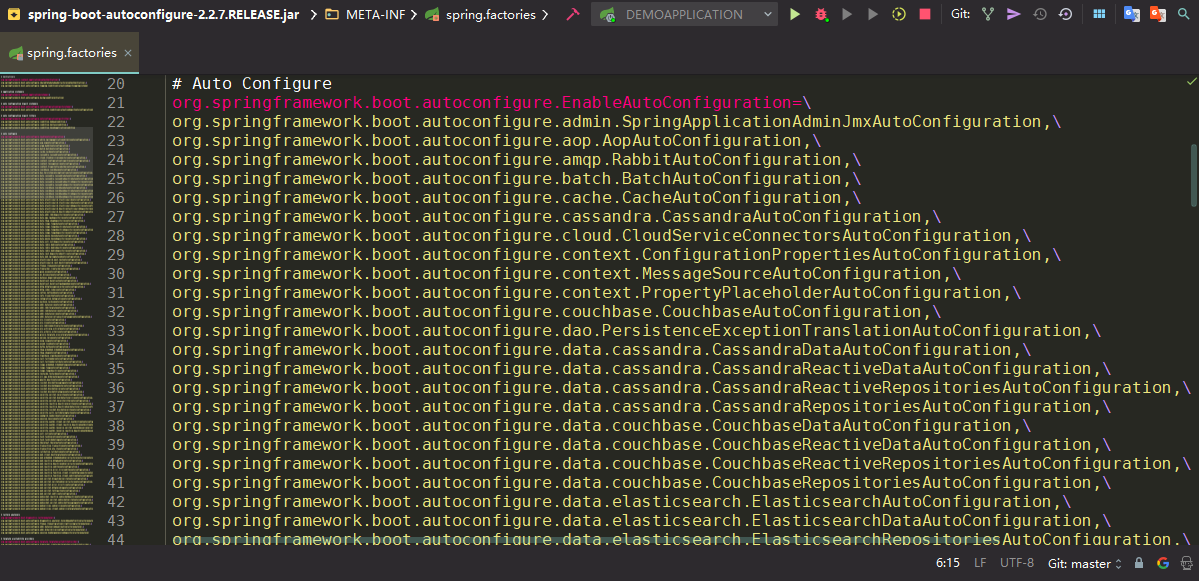
Task: Click the Build project hammer icon
Action: pos(573,15)
